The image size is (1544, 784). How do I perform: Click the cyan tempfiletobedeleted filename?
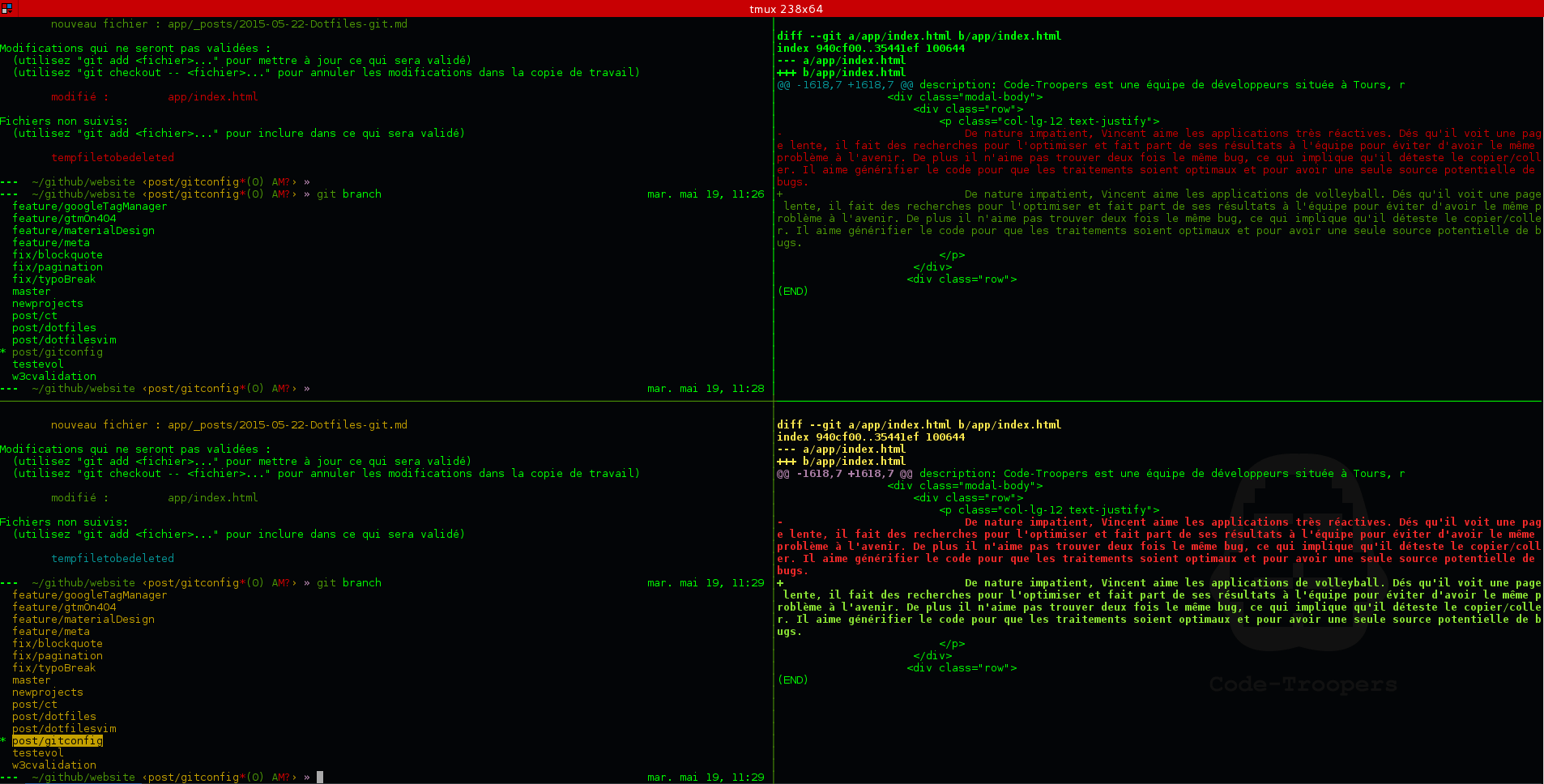click(x=113, y=559)
